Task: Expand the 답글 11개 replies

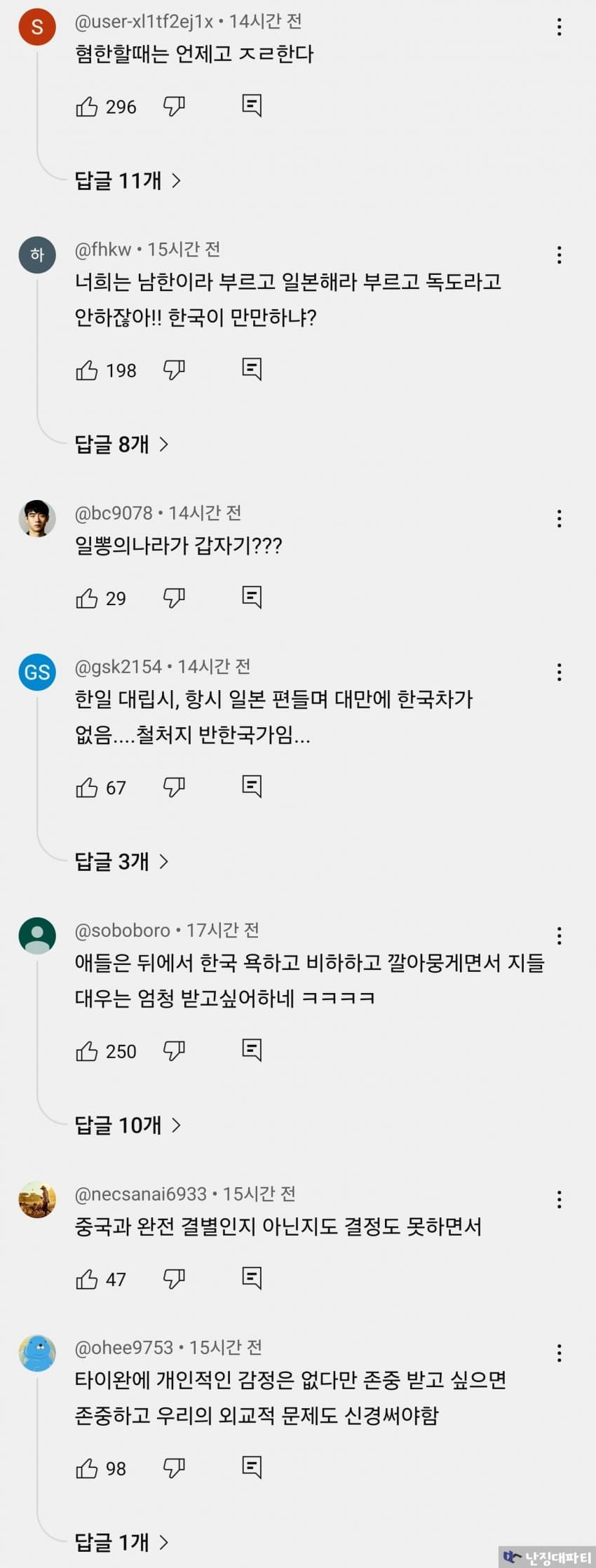Action: pos(128,181)
